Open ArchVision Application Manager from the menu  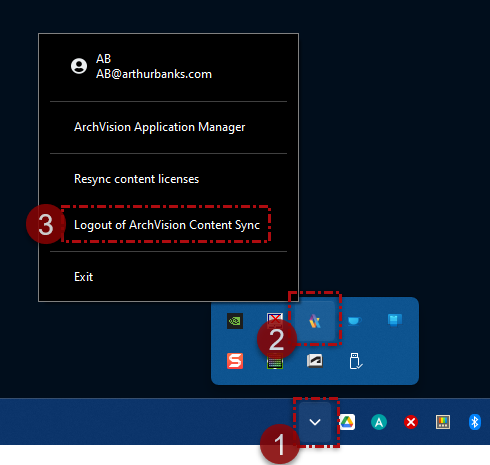(159, 127)
